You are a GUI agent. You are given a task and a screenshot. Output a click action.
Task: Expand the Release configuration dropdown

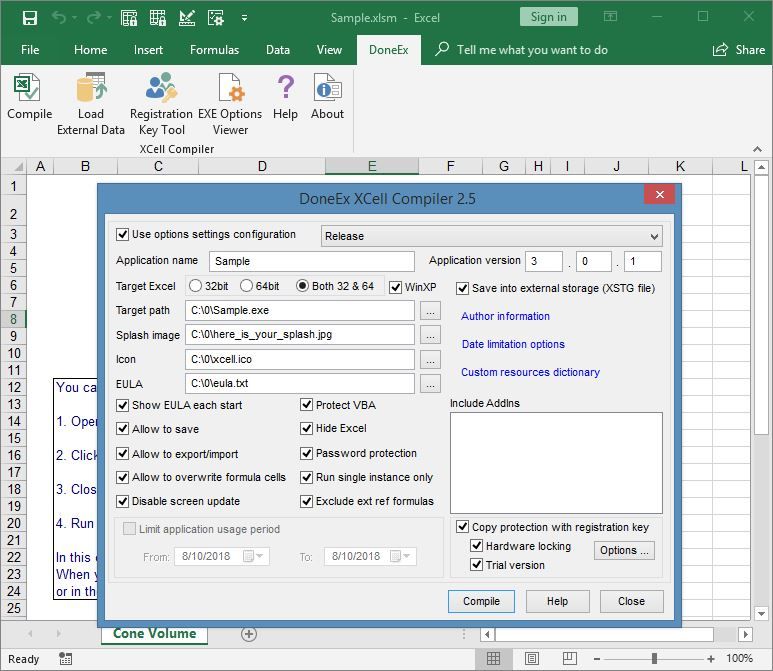pos(654,237)
